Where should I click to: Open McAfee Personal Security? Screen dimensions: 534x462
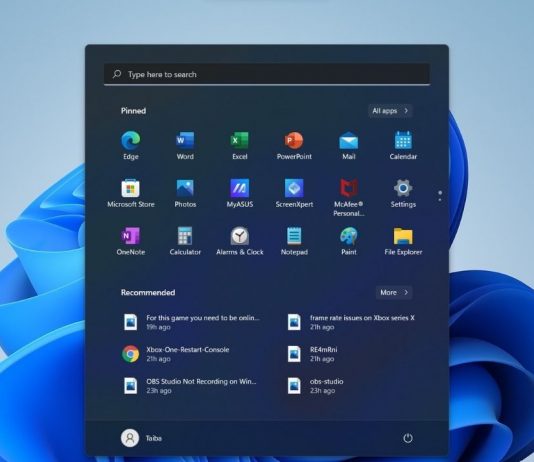point(349,197)
